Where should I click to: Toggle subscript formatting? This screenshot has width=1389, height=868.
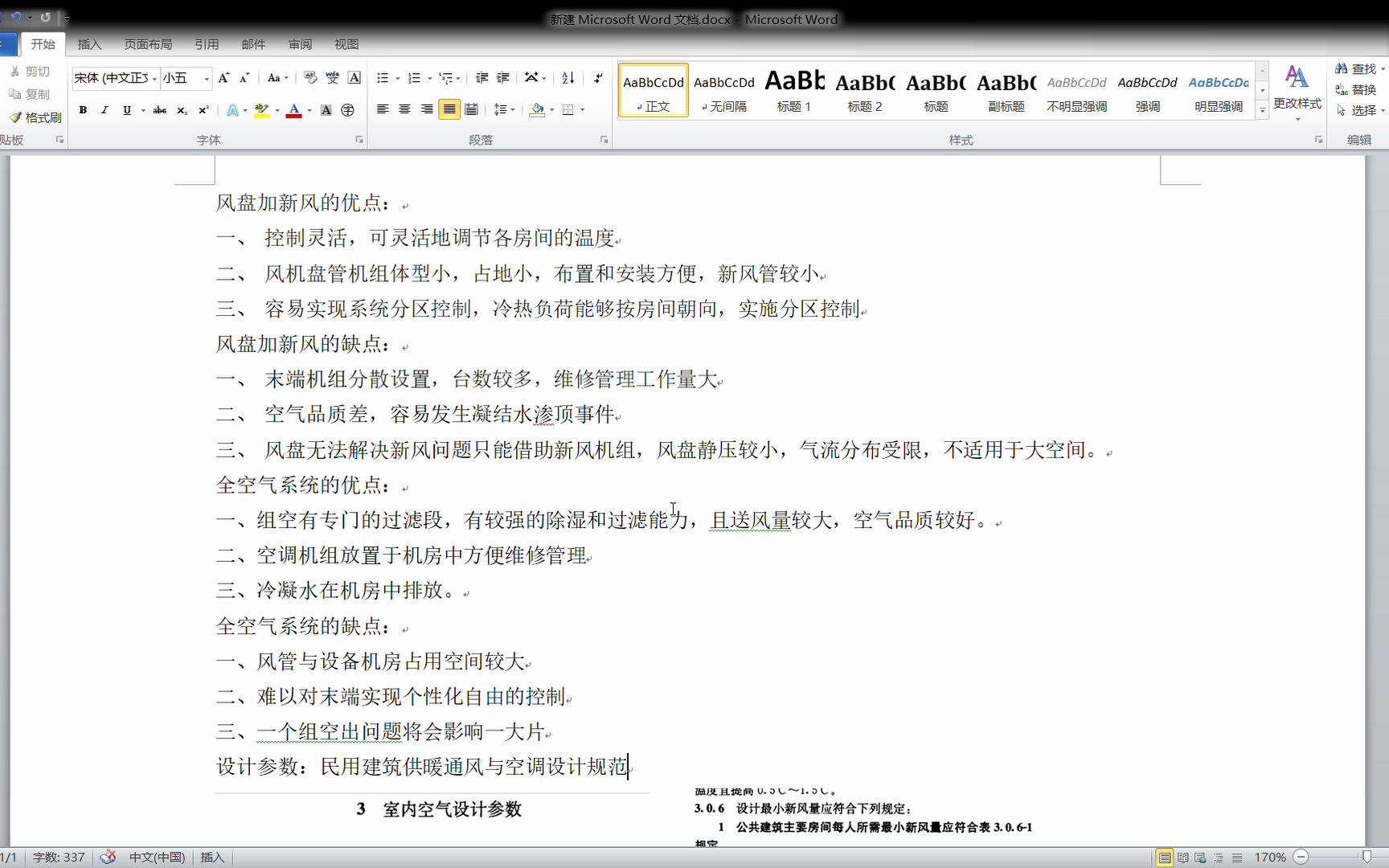pyautogui.click(x=182, y=110)
